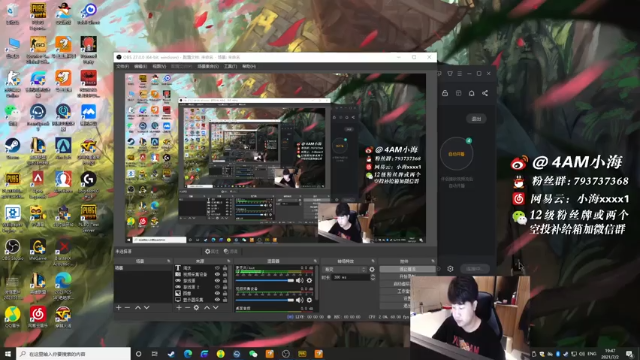Open the File menu in OBS
The width and height of the screenshot is (640, 360).
(122, 66)
